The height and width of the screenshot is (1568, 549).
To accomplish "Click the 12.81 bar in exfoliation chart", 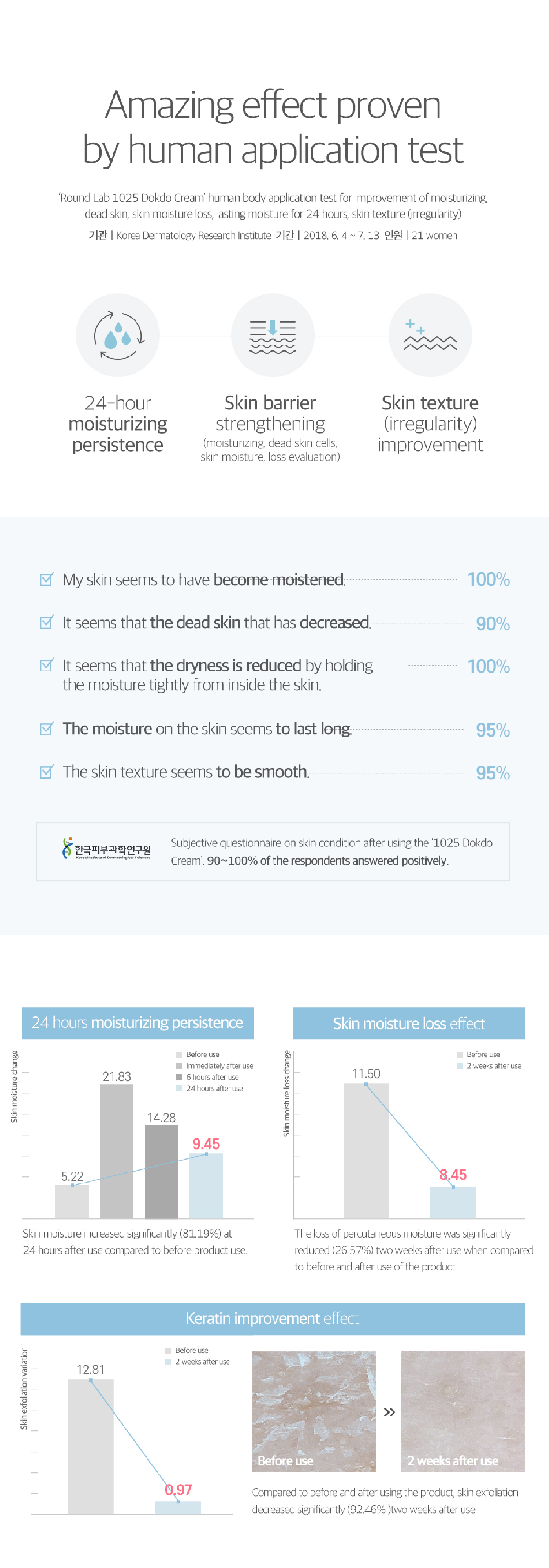I will (x=91, y=1446).
